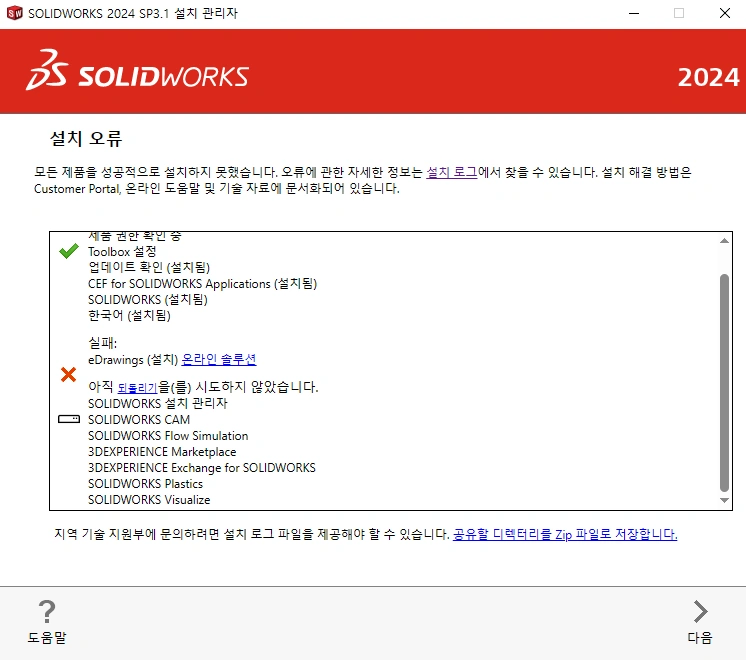This screenshot has width=746, height=660.
Task: Click the red X failure icon
Action: [69, 374]
